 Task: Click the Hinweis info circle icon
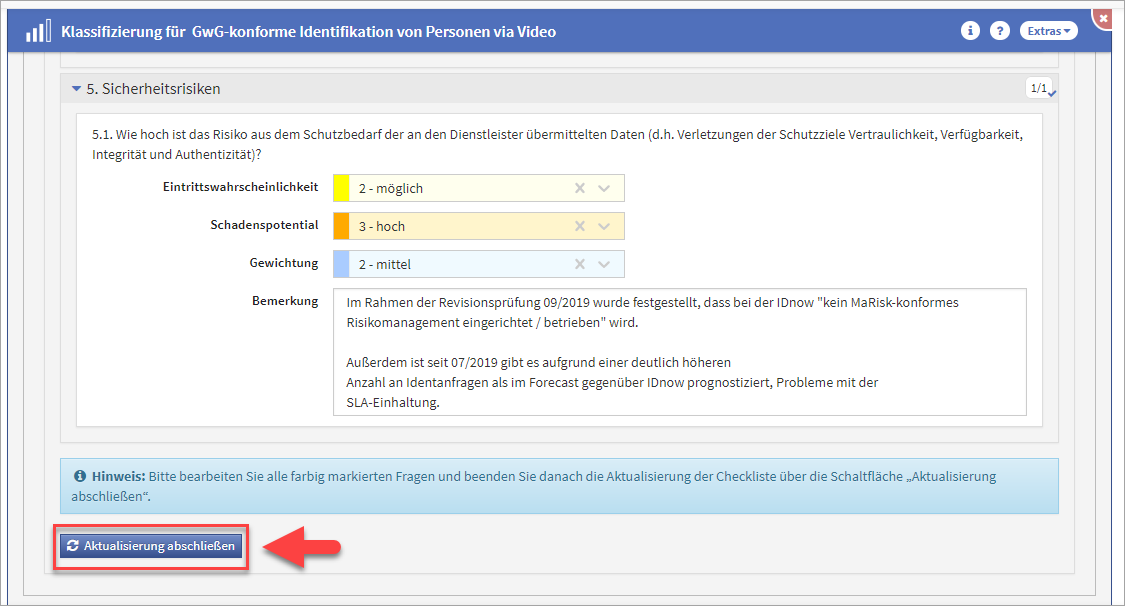[x=80, y=477]
